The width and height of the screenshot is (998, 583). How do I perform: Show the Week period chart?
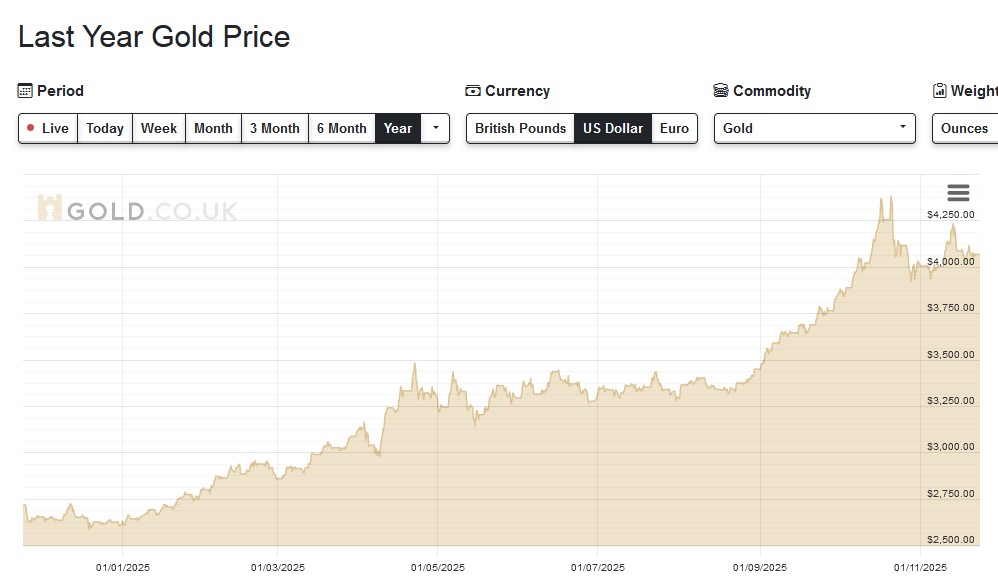click(x=159, y=128)
